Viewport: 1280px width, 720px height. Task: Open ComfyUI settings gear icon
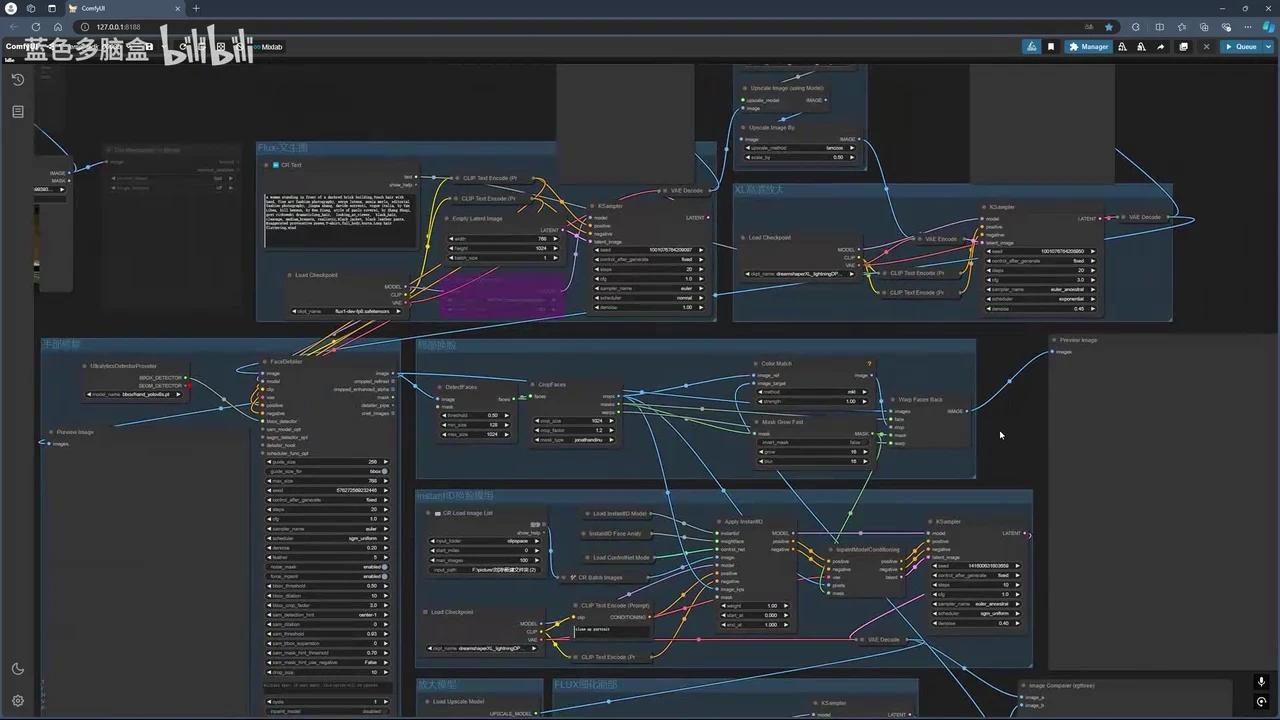(x=17, y=701)
